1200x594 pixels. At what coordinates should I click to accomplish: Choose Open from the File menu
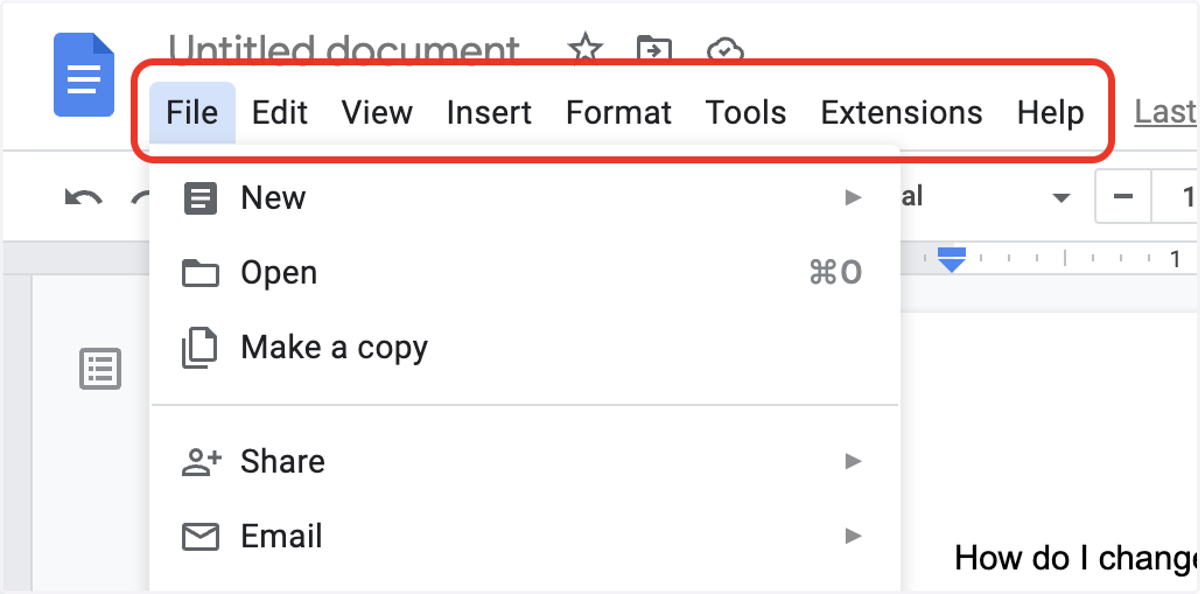[x=525, y=272]
